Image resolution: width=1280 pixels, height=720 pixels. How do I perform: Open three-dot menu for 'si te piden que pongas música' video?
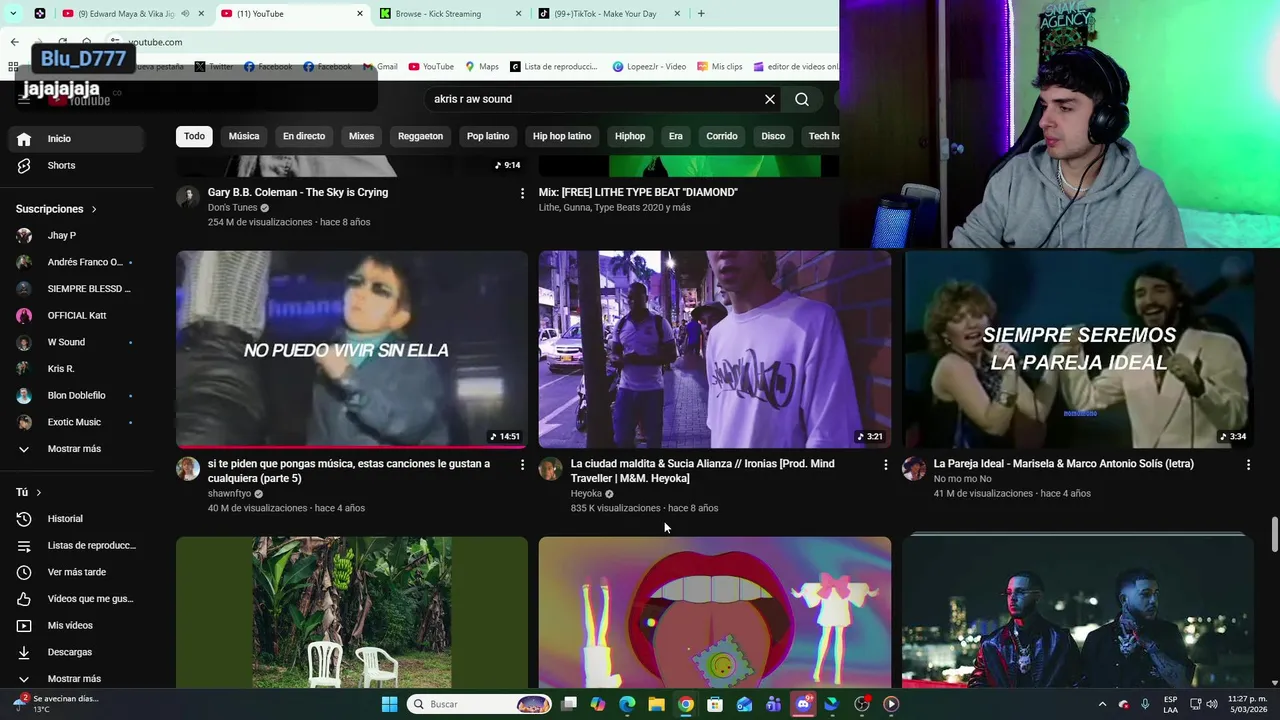(522, 464)
